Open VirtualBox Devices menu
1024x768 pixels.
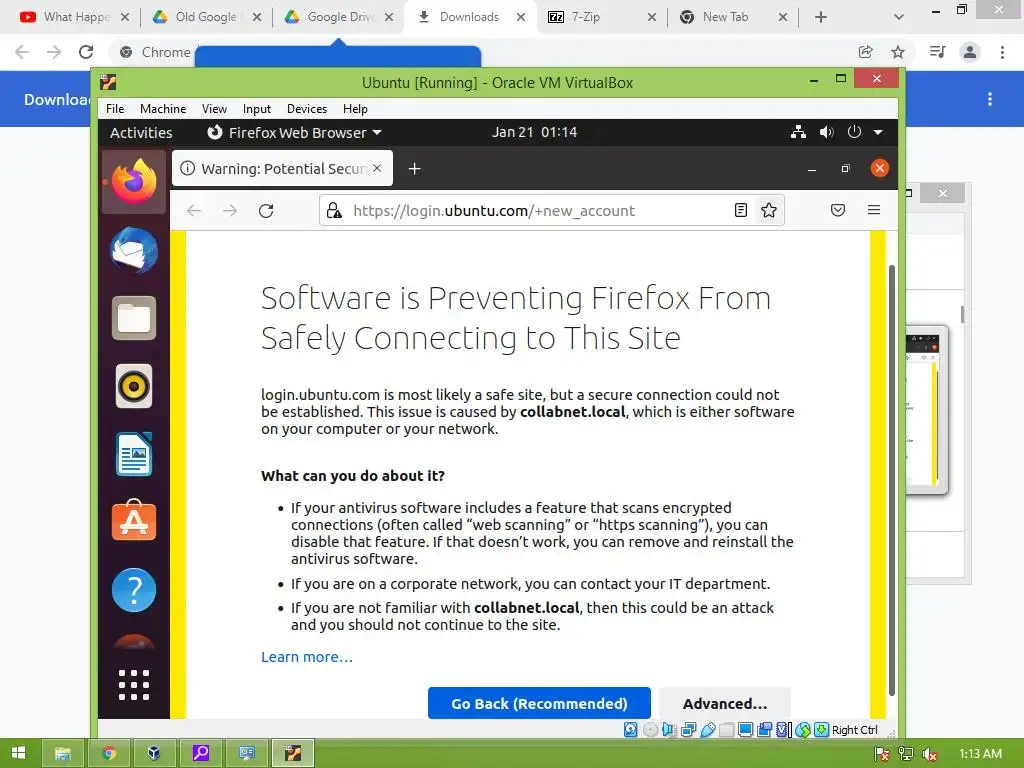point(307,108)
